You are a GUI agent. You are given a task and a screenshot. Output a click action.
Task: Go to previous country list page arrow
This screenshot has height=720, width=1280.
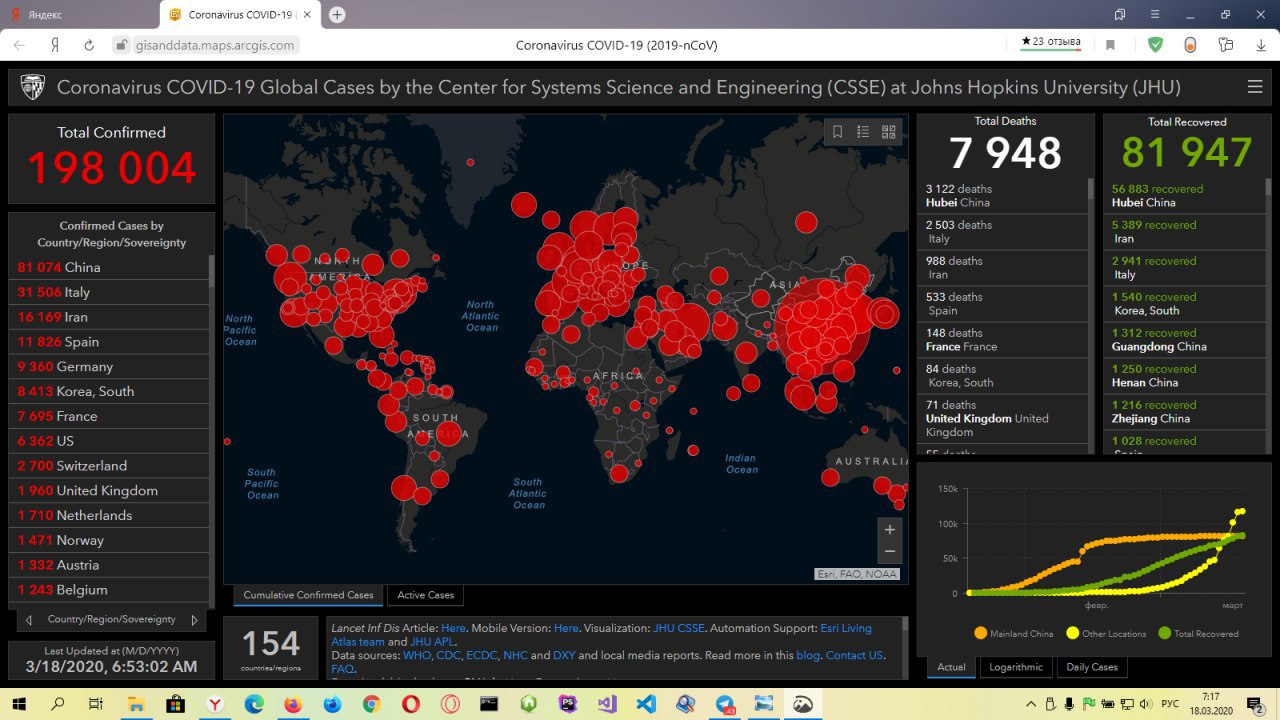tap(29, 620)
